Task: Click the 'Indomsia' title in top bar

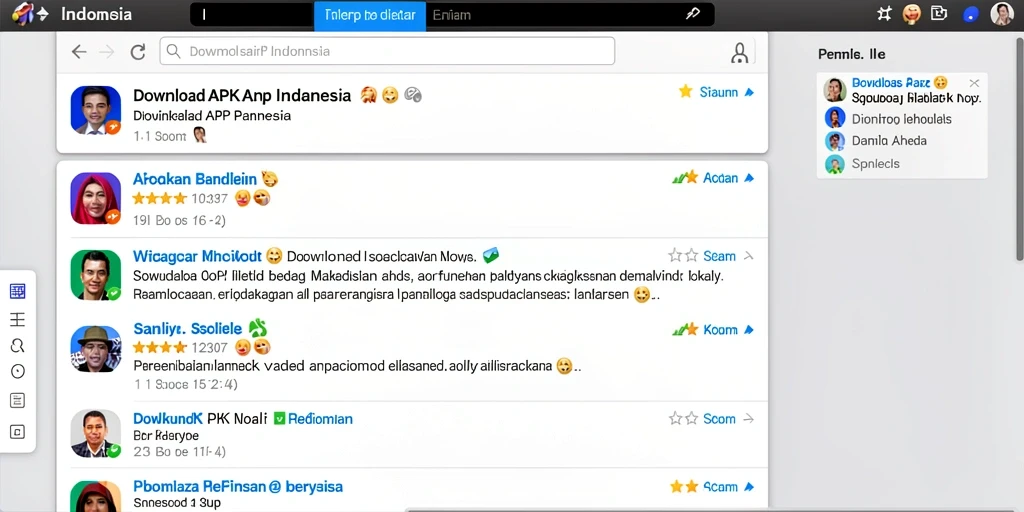Action: [x=96, y=14]
